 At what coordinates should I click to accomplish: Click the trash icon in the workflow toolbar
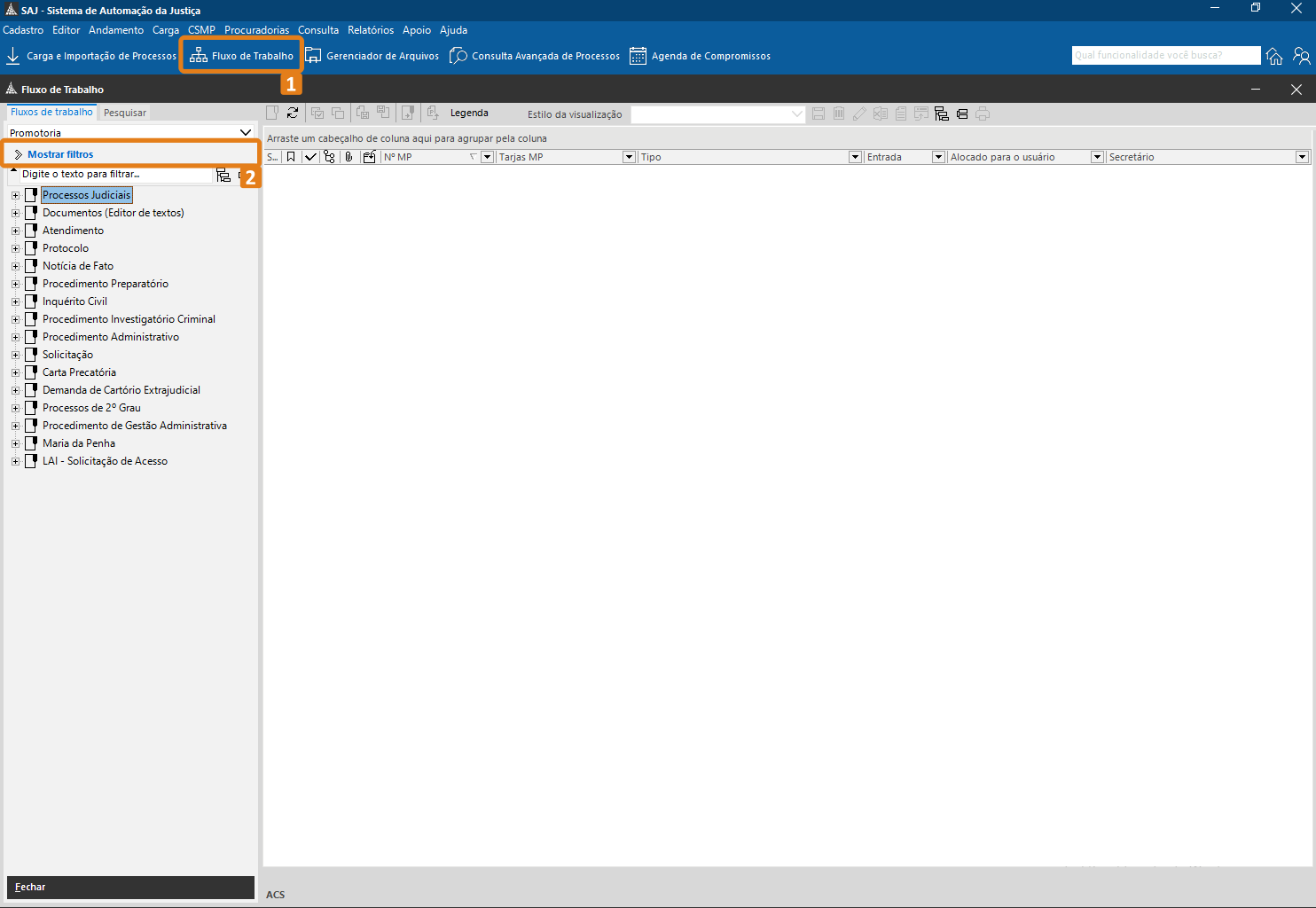pyautogui.click(x=839, y=113)
